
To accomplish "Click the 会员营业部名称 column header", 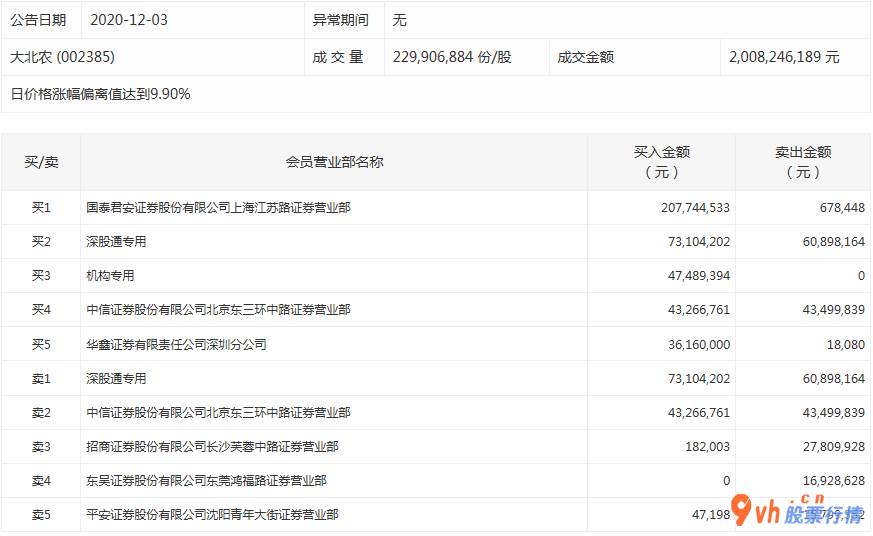I will (x=334, y=162).
